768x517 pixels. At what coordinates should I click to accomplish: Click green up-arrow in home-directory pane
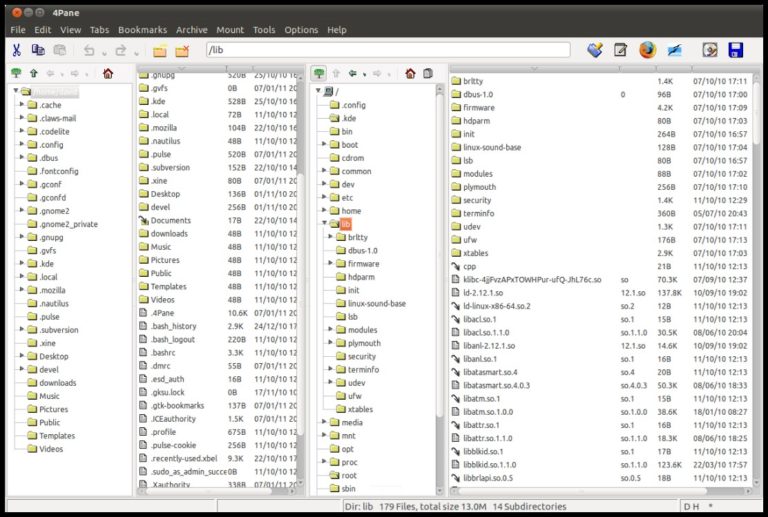[34, 73]
